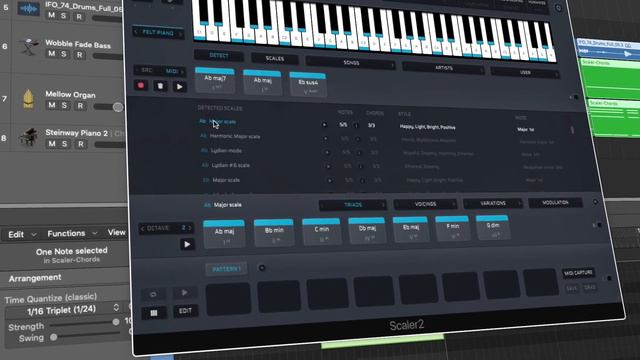This screenshot has width=640, height=360.
Task: Open the Edit menu in the piano roll
Action: coord(22,234)
